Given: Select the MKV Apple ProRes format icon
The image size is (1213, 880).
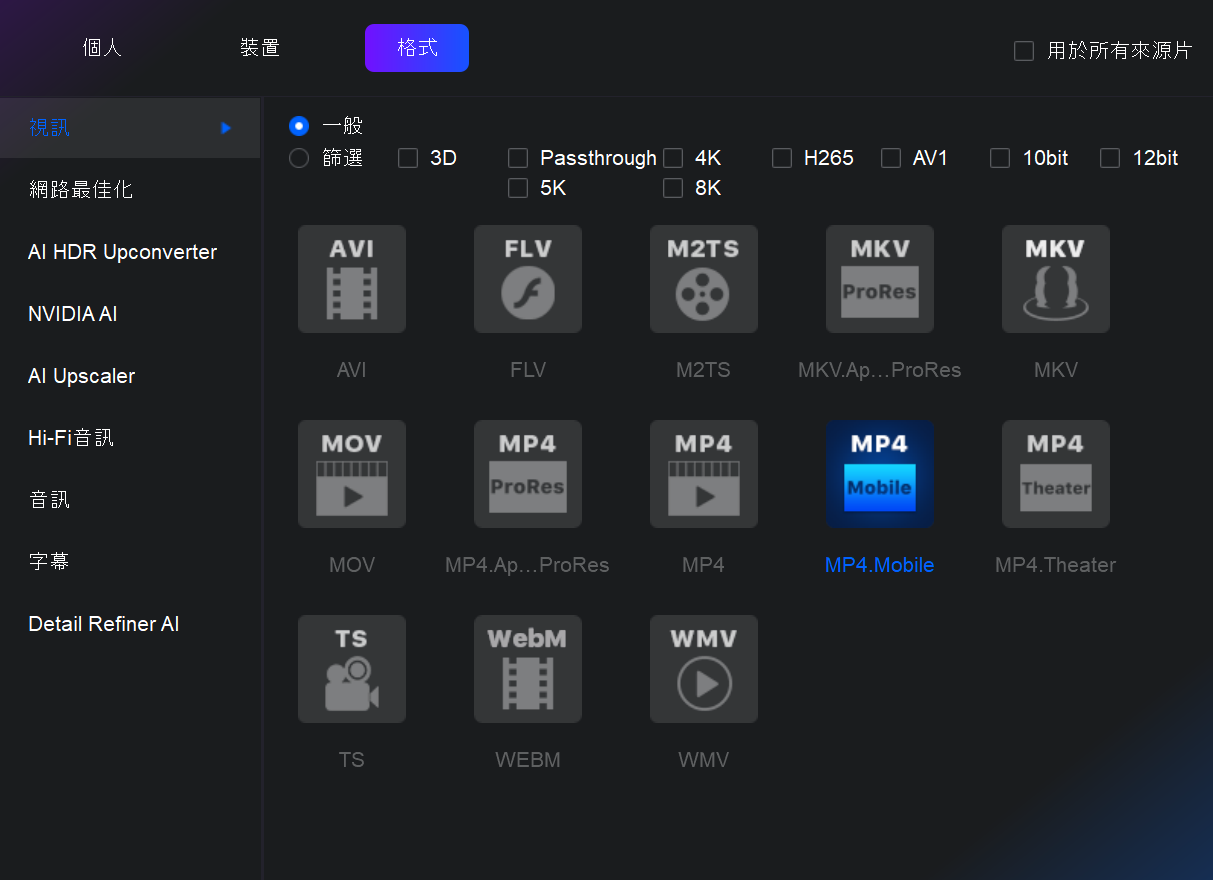Looking at the screenshot, I should [880, 279].
